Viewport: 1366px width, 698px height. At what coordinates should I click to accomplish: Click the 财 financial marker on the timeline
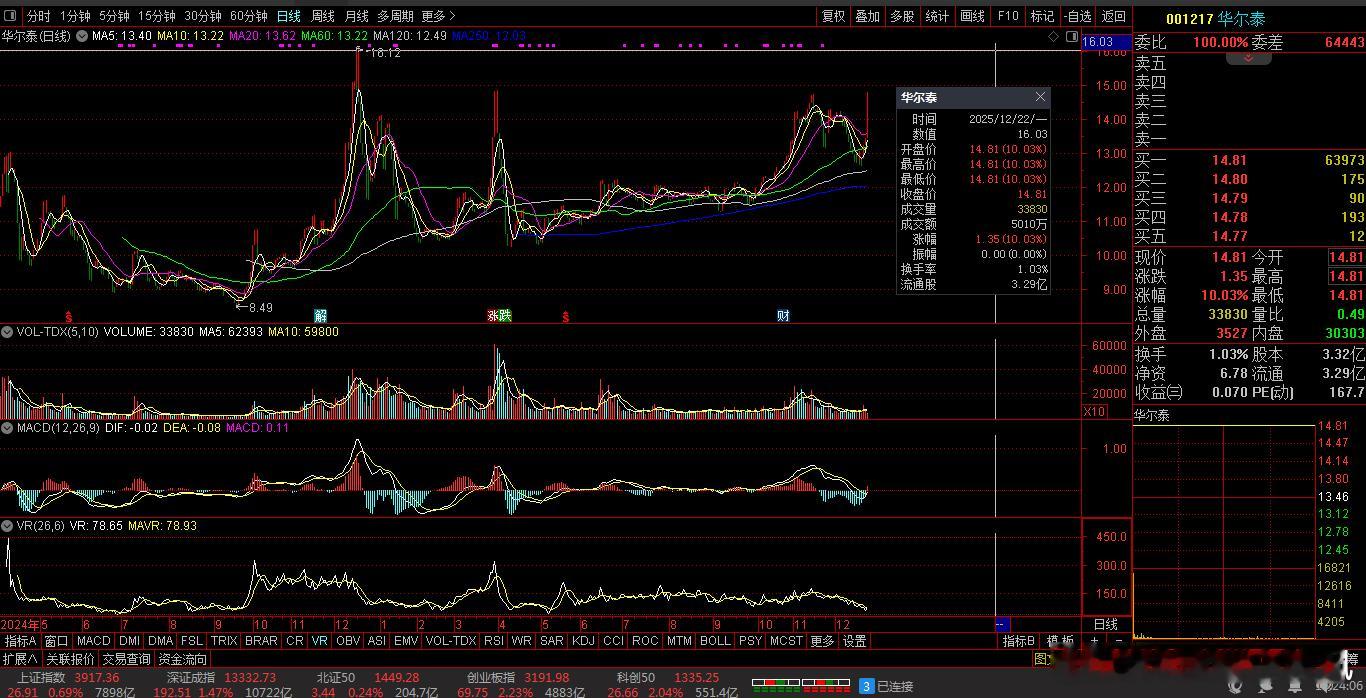783,316
